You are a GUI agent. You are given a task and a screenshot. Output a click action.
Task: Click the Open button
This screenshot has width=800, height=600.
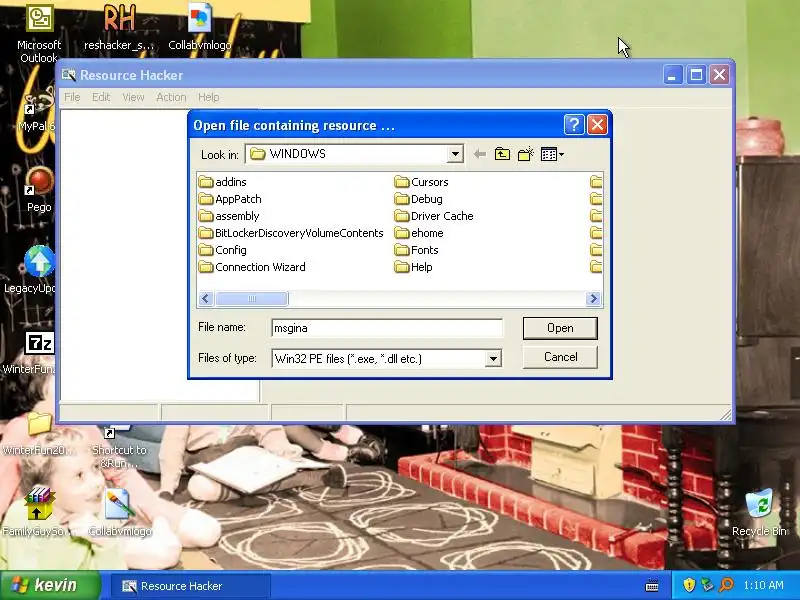click(560, 328)
